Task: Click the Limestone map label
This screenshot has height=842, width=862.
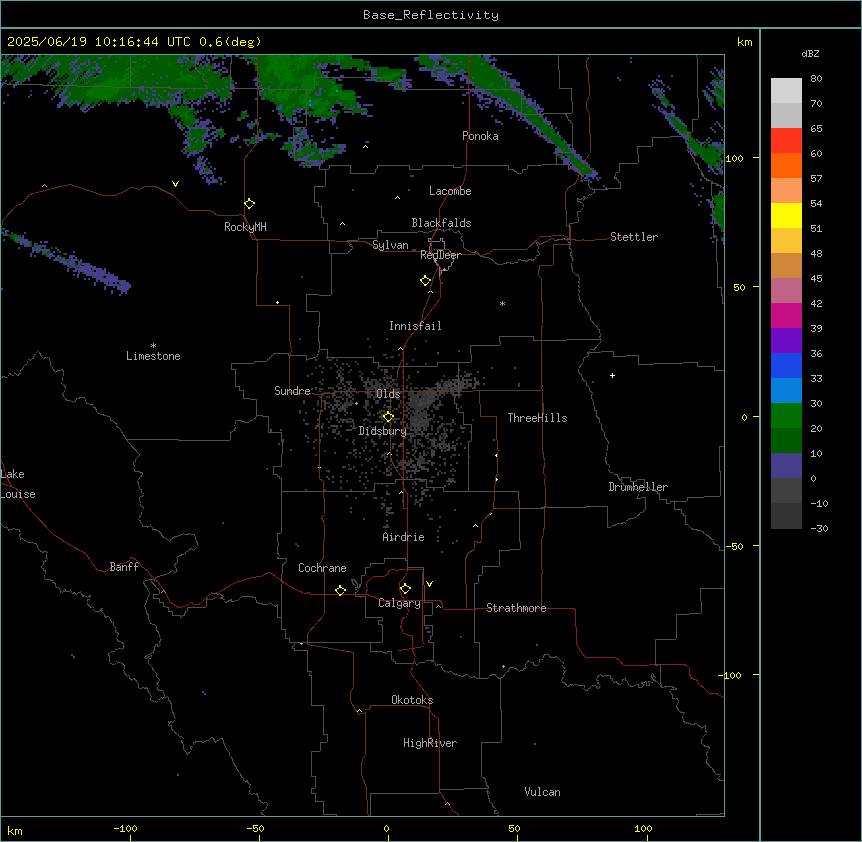Action: point(153,356)
